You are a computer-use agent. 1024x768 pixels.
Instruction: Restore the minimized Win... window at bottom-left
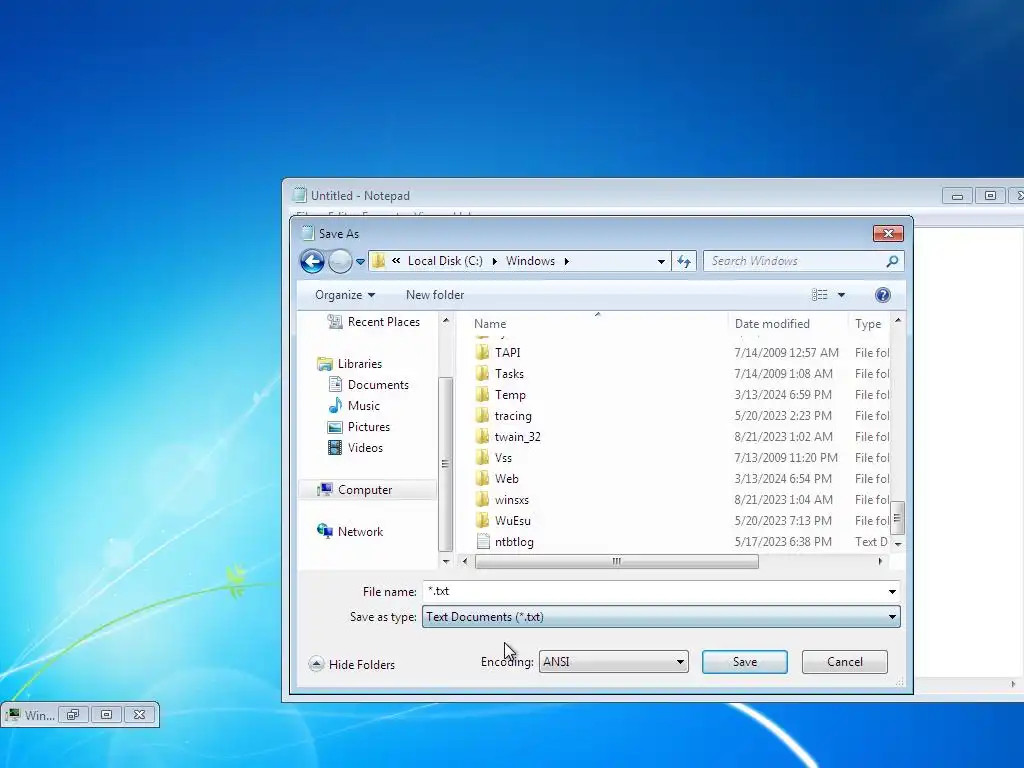(73, 714)
